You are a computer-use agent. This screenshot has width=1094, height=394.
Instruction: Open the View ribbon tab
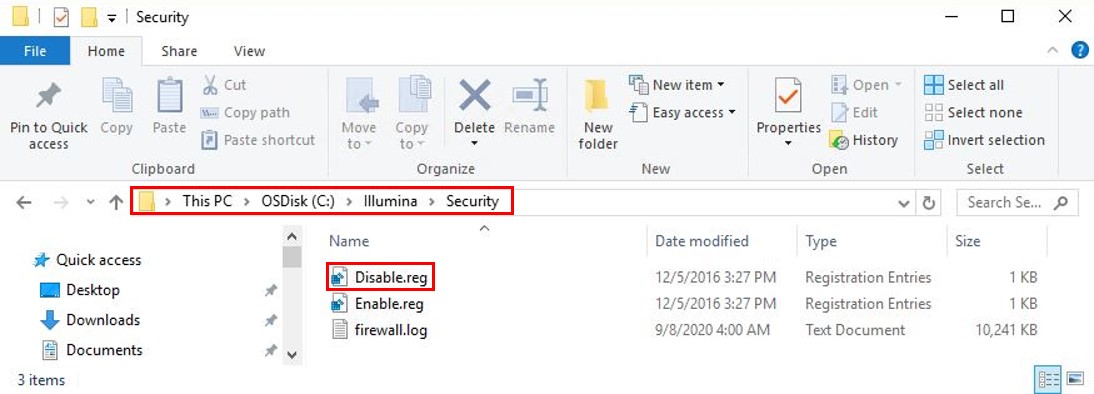pos(249,51)
